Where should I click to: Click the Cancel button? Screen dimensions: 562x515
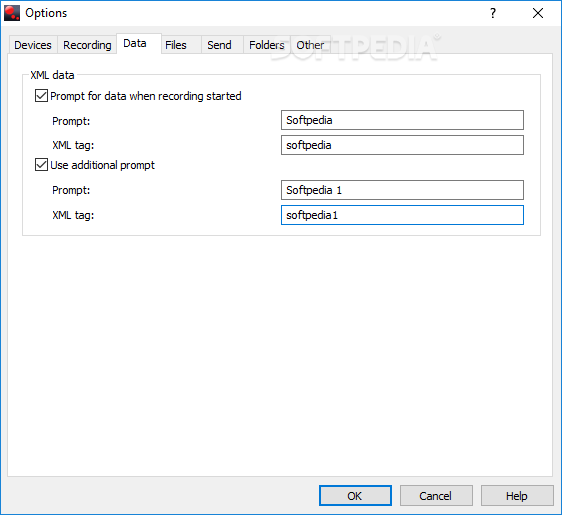pos(436,496)
